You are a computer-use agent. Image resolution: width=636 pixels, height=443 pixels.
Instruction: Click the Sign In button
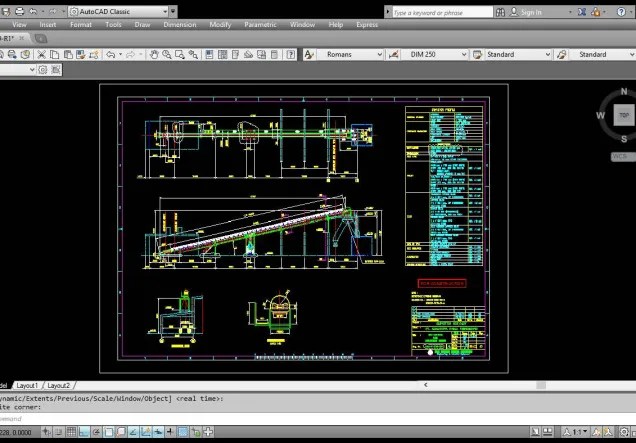(x=526, y=12)
